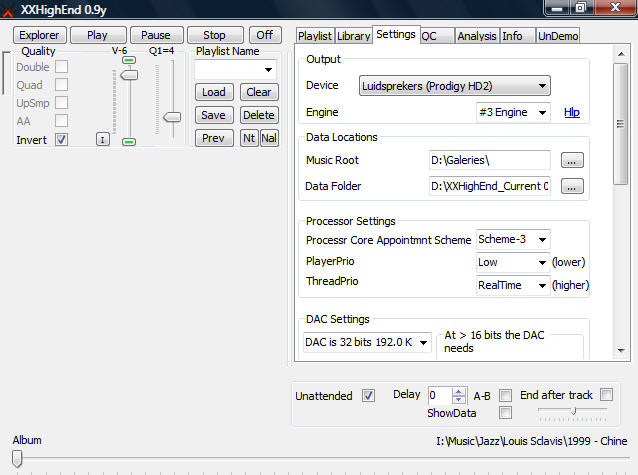Click the Load playlist button

pos(214,92)
